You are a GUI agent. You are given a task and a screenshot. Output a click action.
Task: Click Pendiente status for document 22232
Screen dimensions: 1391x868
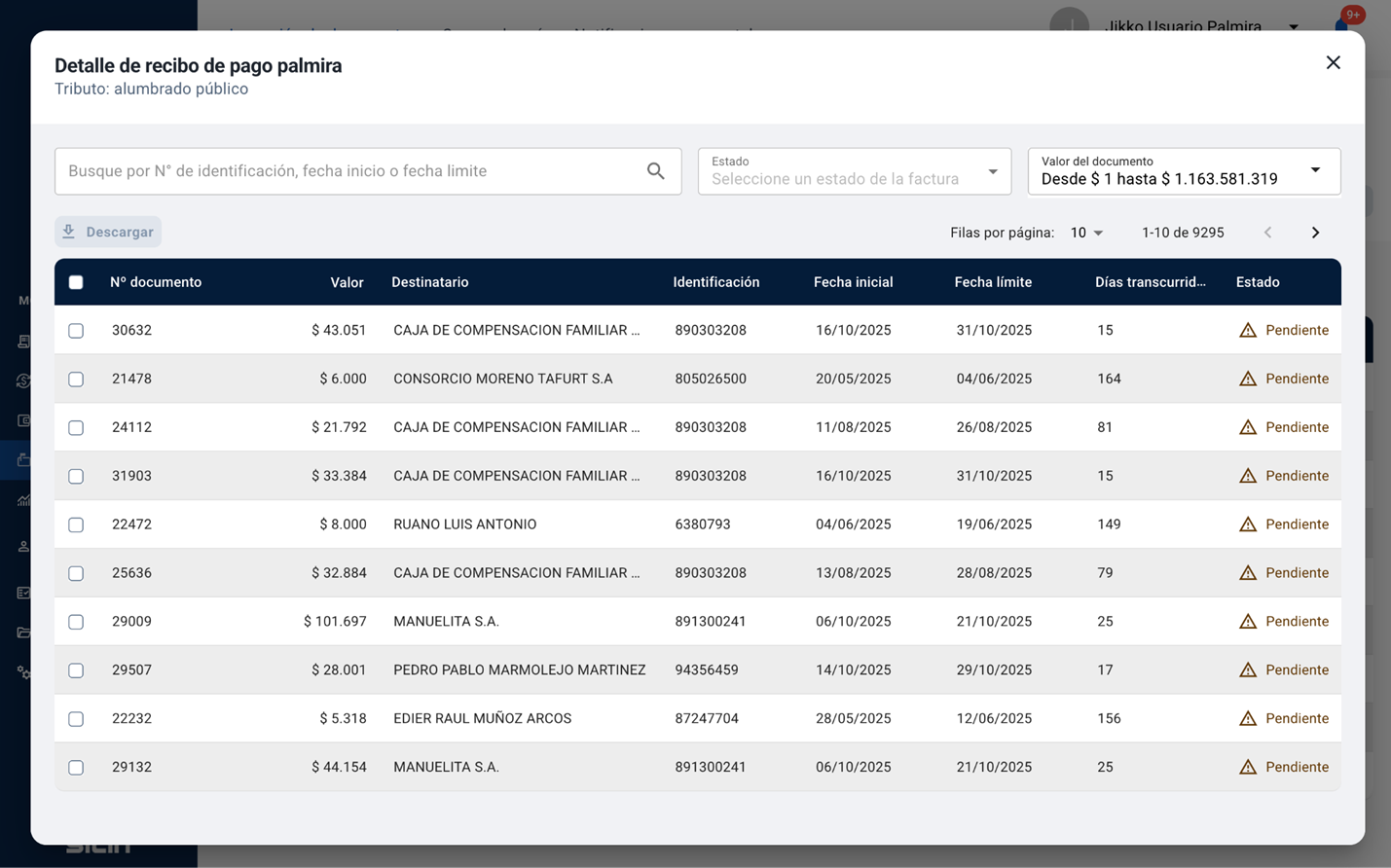pos(1297,719)
